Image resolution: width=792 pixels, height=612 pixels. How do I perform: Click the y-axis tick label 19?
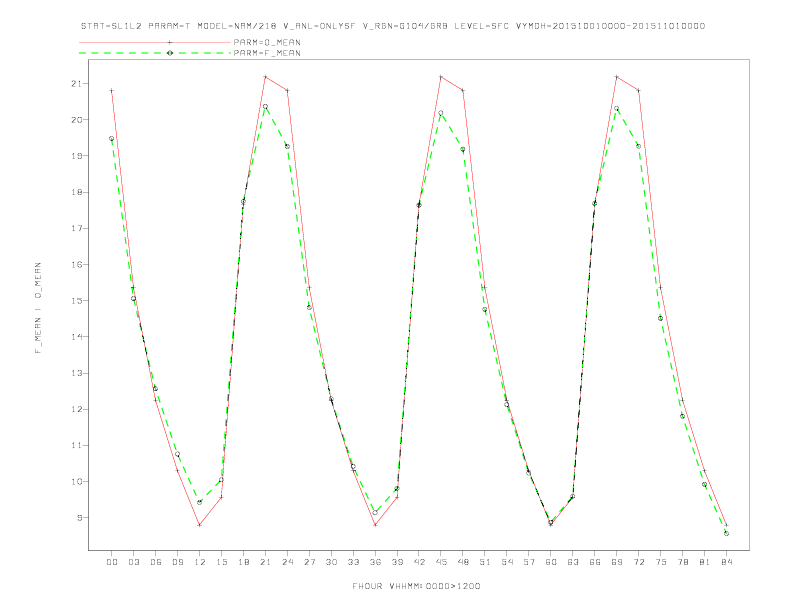click(76, 156)
